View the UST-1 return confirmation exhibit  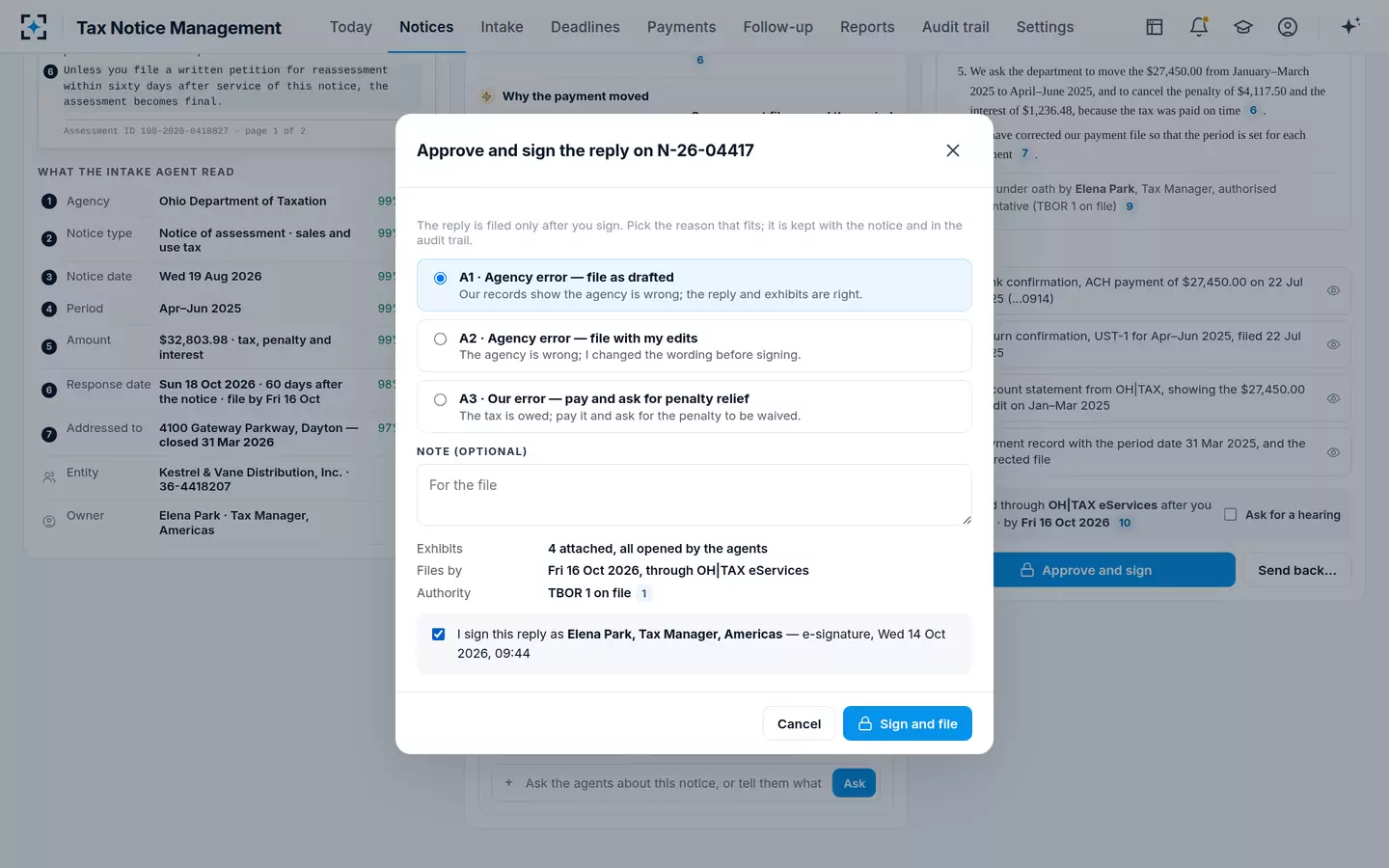[x=1333, y=344]
